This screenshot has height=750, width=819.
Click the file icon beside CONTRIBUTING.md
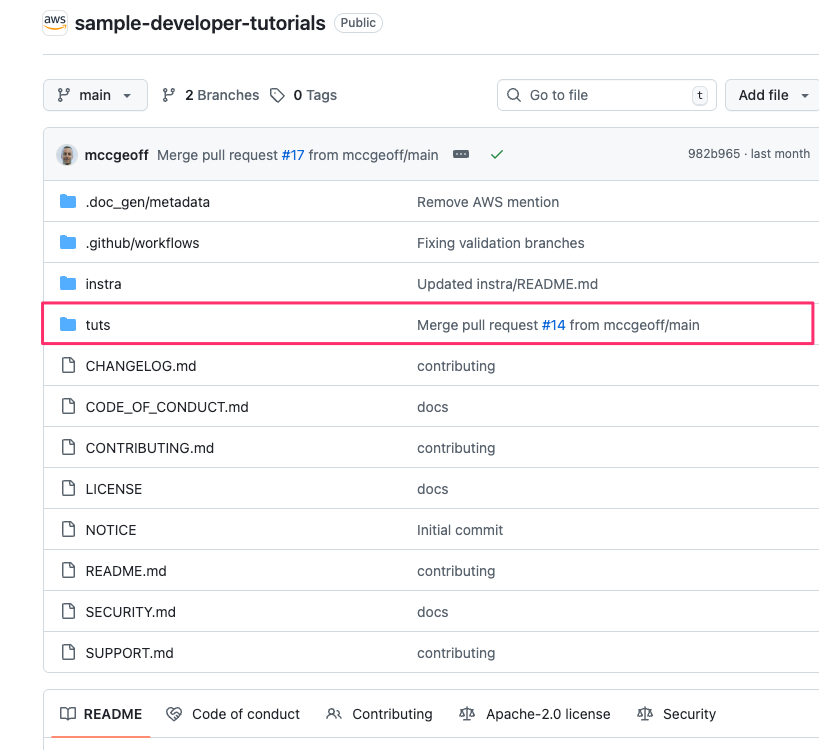[x=68, y=447]
